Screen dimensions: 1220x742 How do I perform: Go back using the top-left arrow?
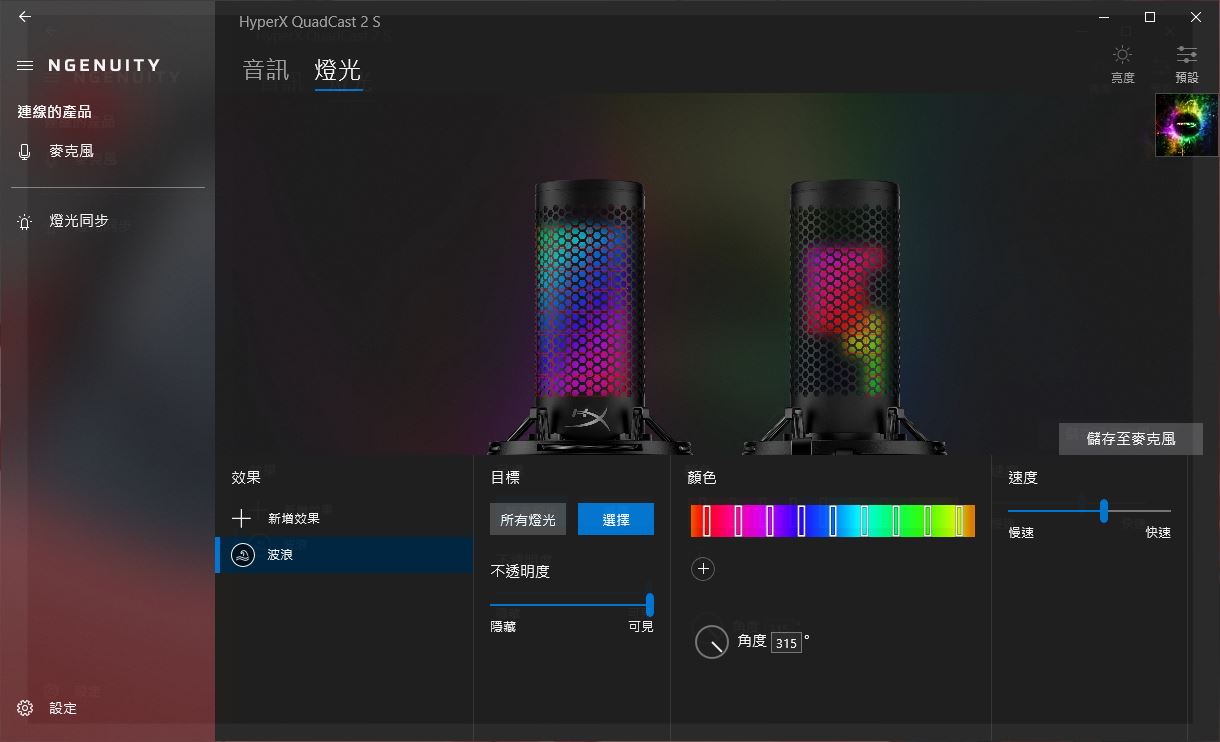pos(25,17)
